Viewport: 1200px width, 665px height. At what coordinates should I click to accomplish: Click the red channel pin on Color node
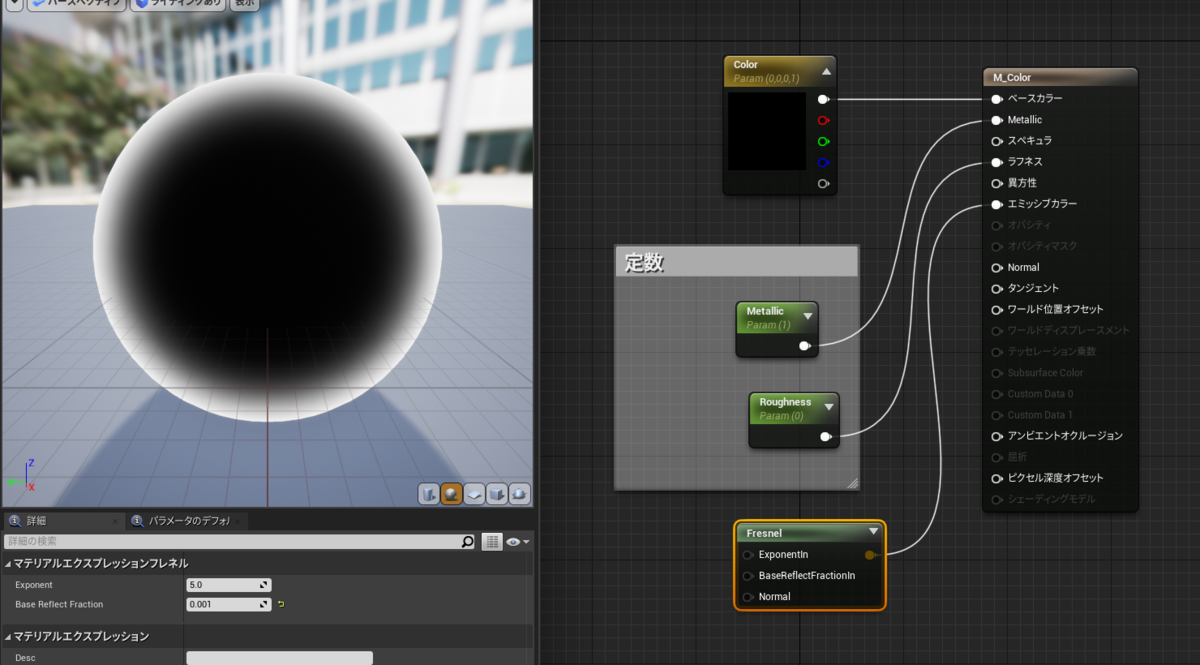[x=823, y=120]
